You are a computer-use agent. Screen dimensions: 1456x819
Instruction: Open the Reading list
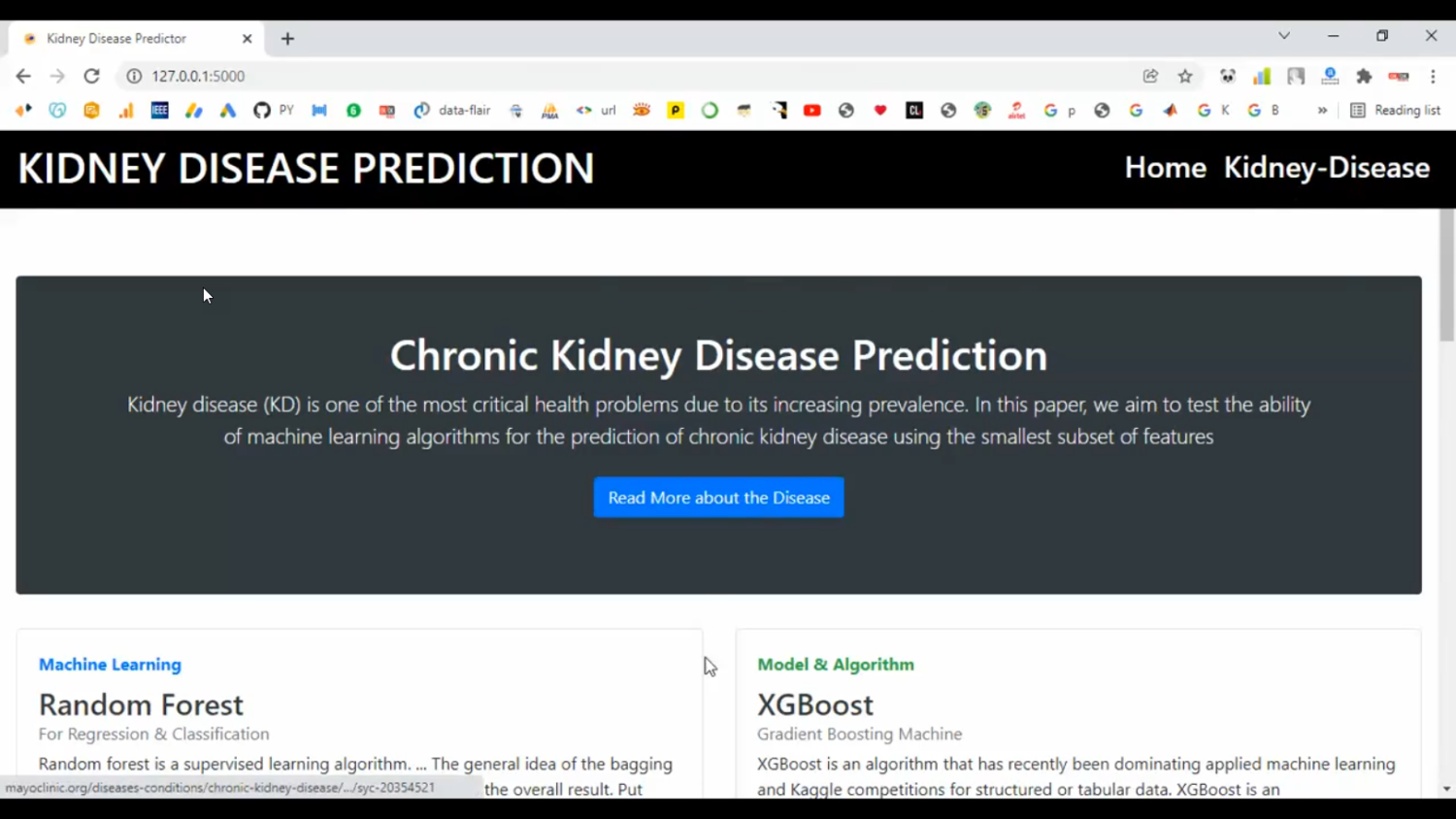1395,111
